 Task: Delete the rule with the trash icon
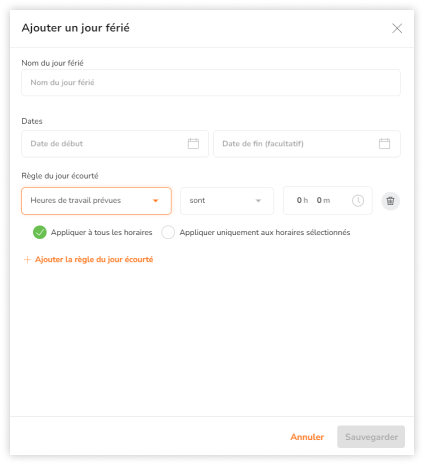(390, 201)
